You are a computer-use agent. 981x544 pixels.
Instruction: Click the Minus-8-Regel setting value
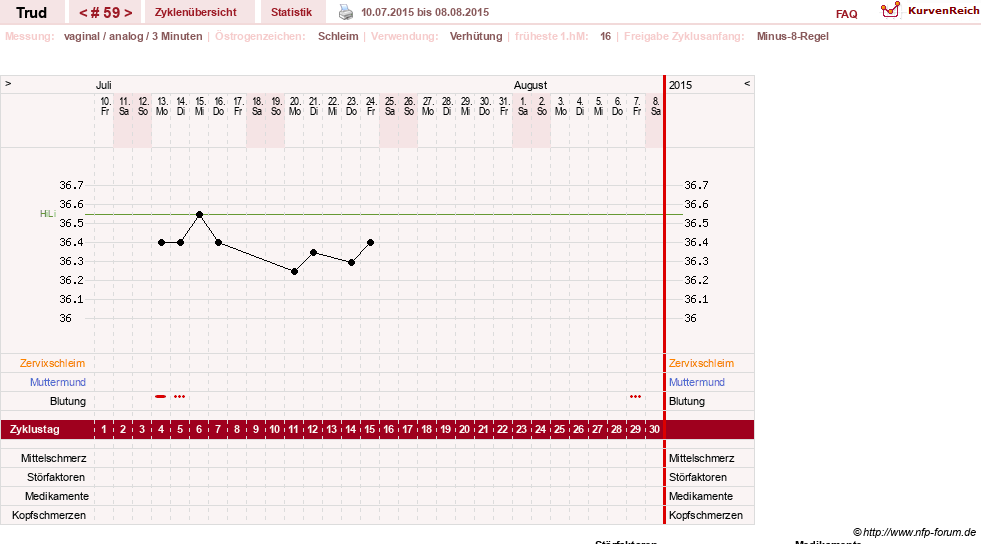tap(793, 36)
